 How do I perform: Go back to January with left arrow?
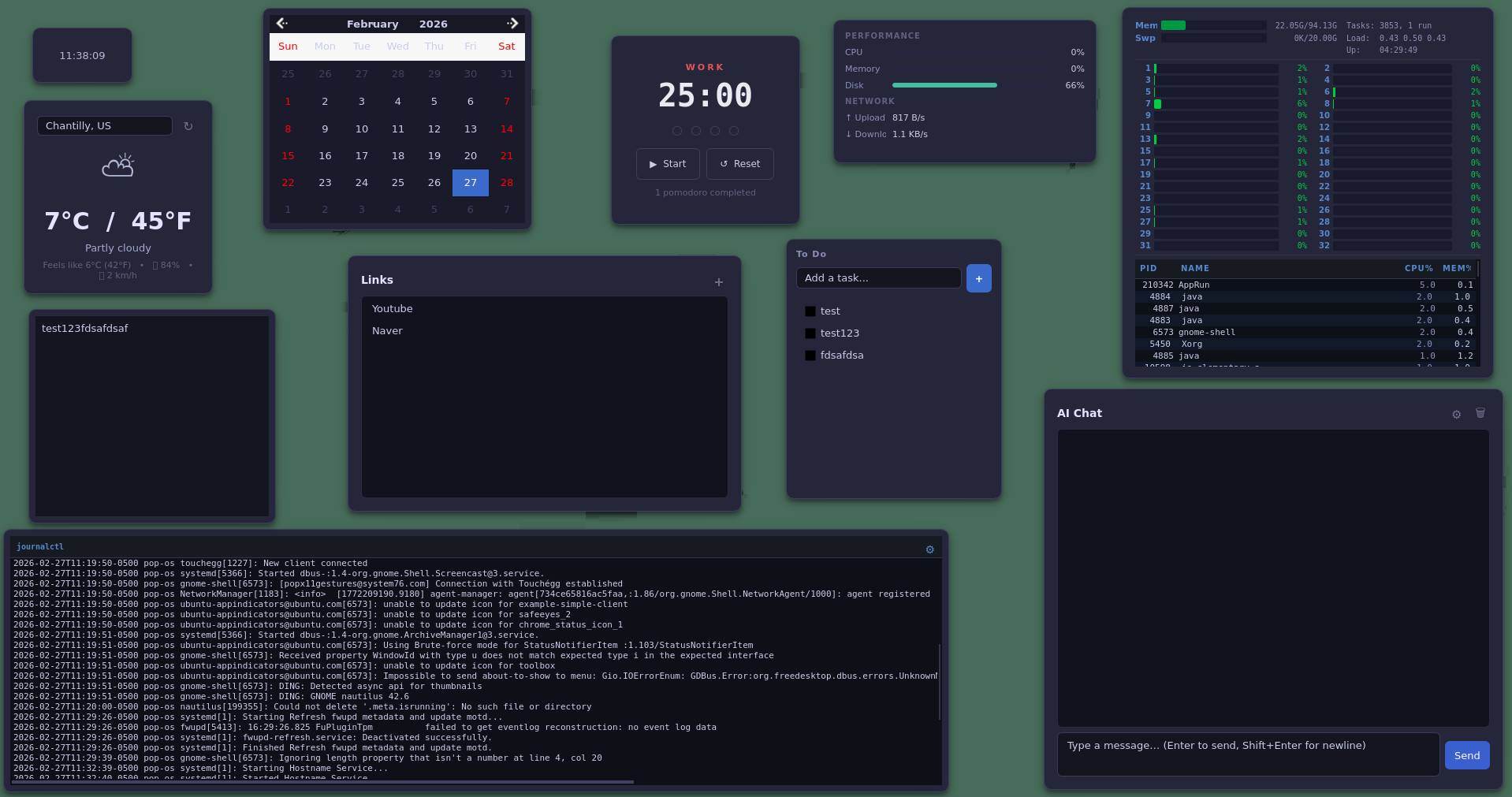tap(282, 23)
